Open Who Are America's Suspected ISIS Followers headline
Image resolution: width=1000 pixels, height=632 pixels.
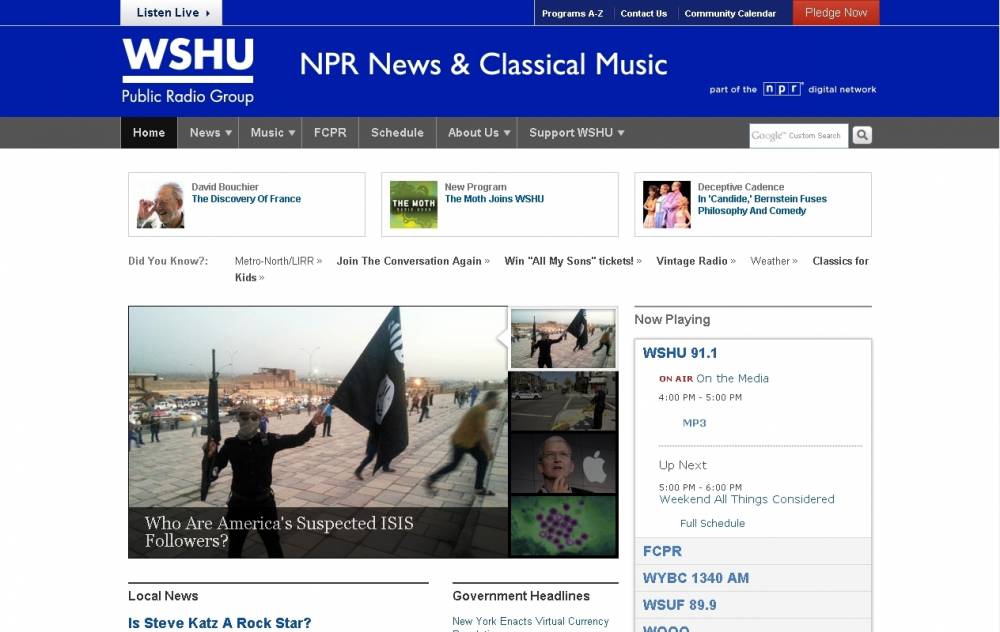point(279,532)
